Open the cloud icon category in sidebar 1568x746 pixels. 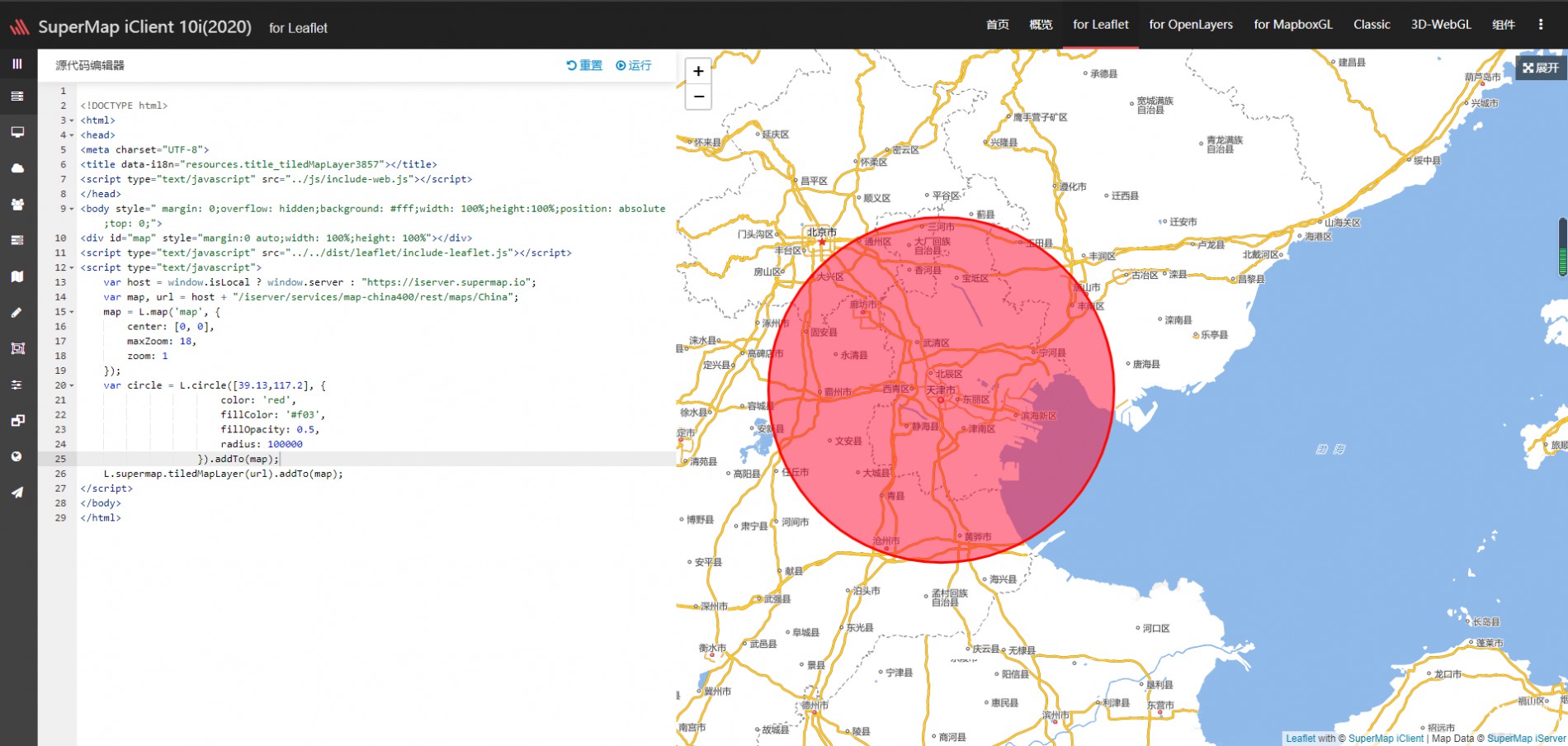point(17,168)
